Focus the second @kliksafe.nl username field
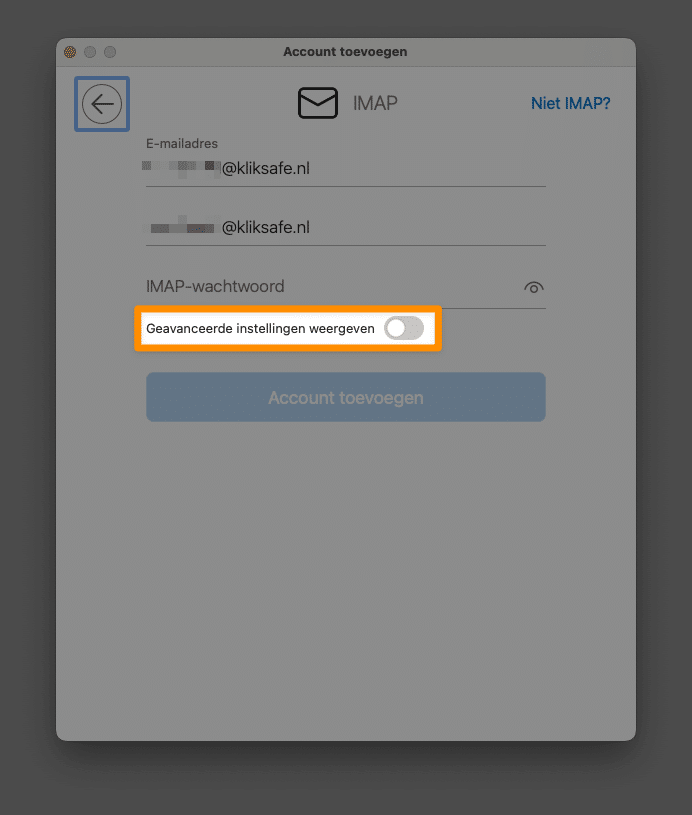 tap(346, 227)
